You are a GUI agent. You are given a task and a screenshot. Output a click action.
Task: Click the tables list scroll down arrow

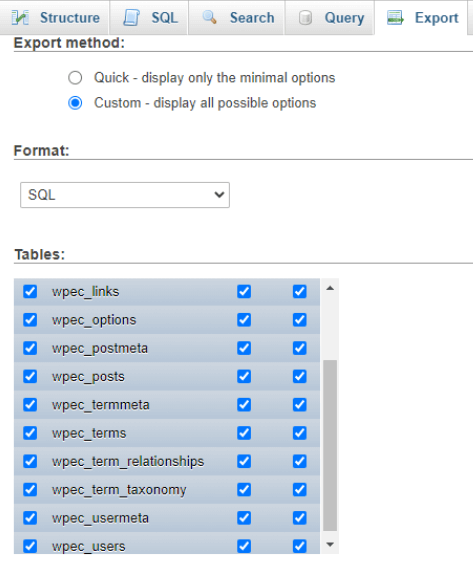(330, 544)
